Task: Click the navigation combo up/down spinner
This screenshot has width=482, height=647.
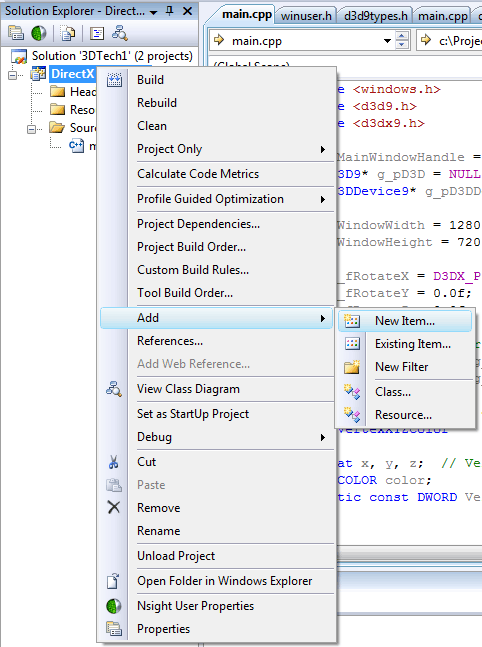Action: (x=402, y=40)
